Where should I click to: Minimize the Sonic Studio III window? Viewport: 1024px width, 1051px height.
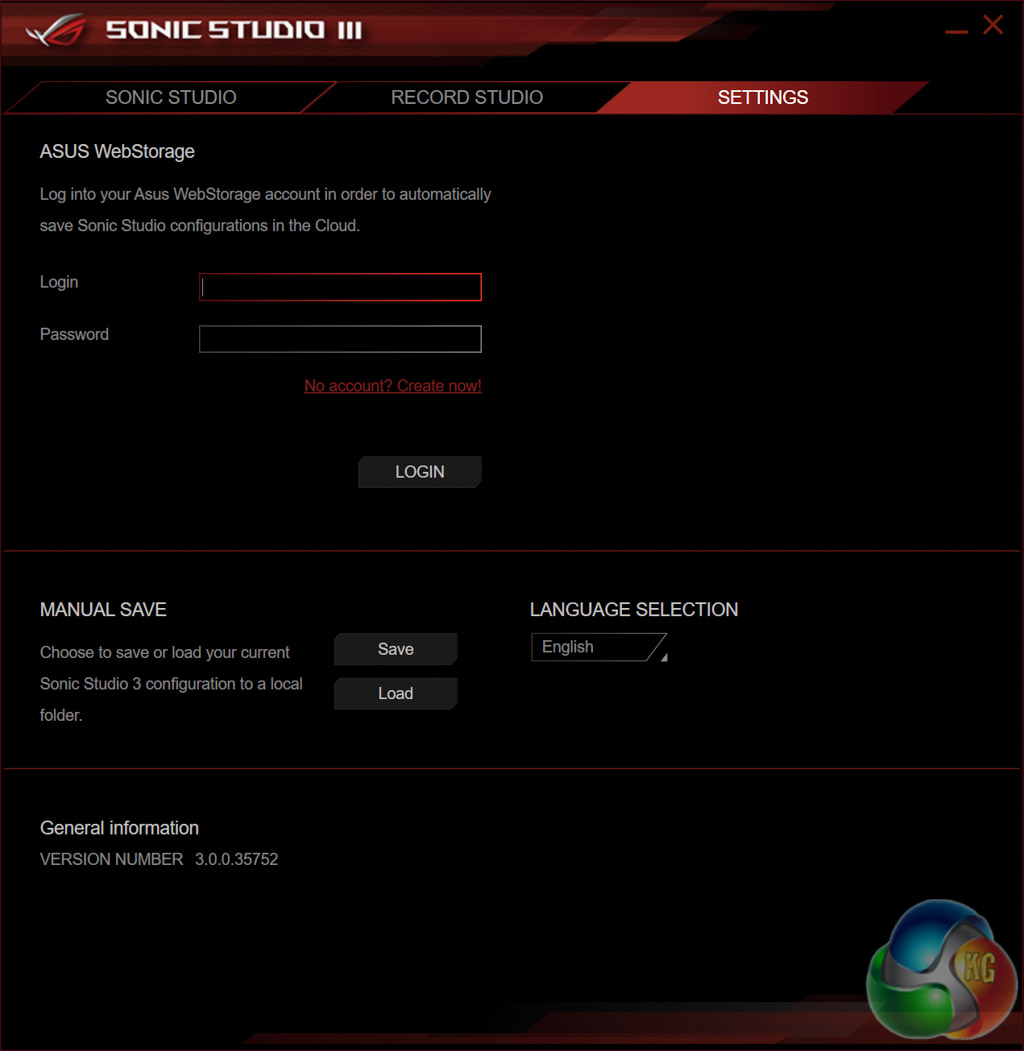tap(956, 32)
